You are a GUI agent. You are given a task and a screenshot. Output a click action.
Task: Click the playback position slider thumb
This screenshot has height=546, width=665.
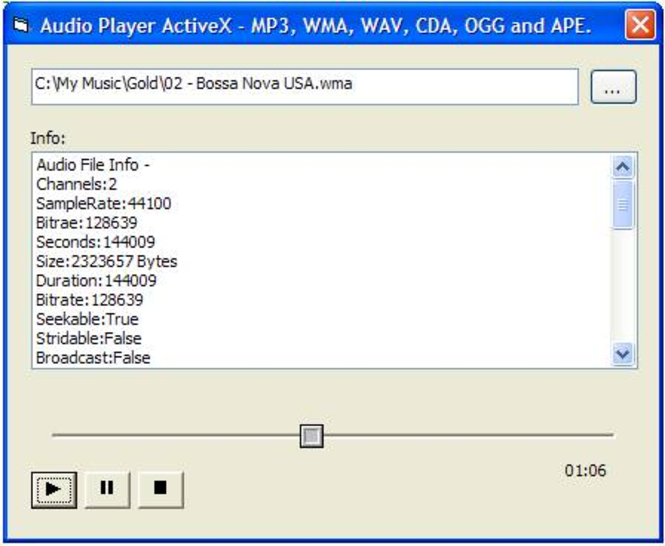coord(312,436)
